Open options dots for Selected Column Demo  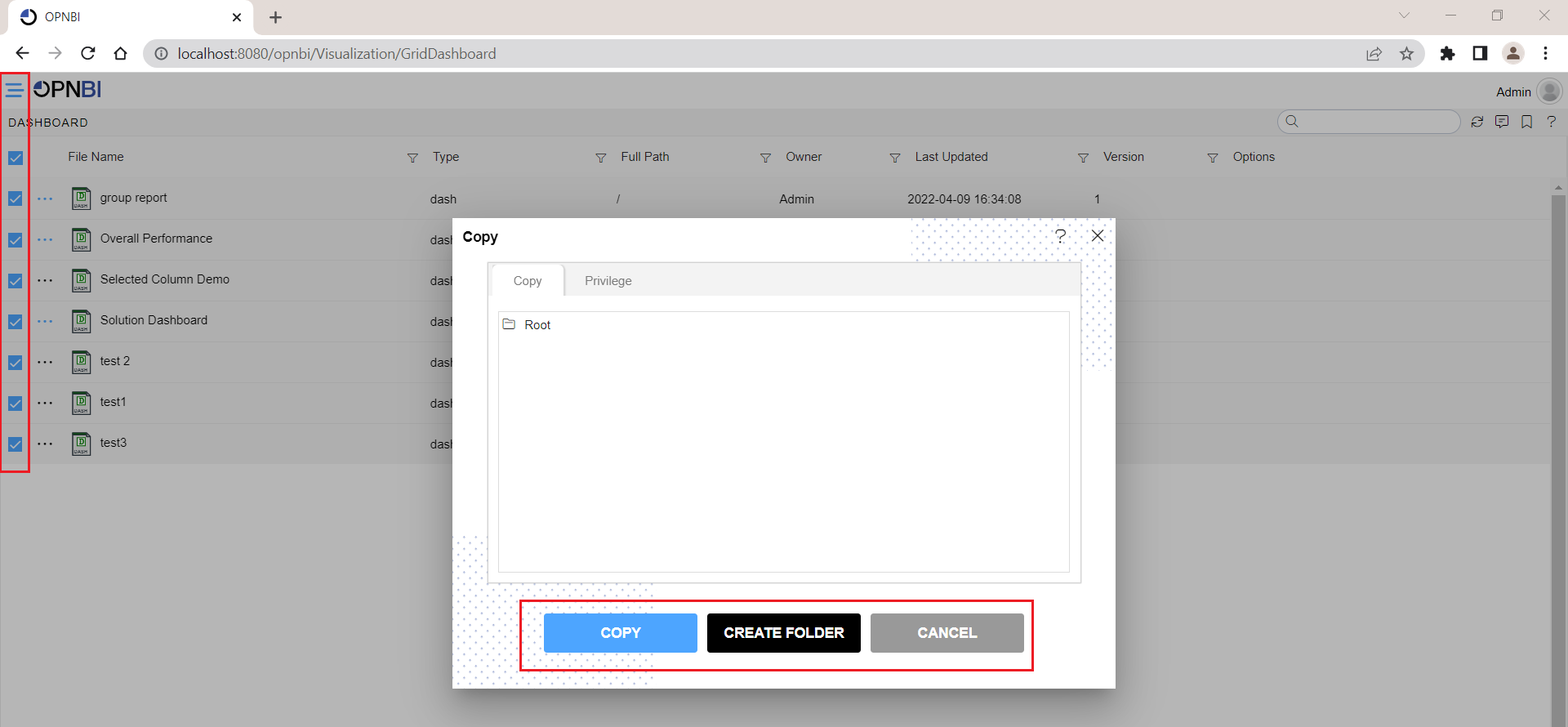(x=45, y=280)
